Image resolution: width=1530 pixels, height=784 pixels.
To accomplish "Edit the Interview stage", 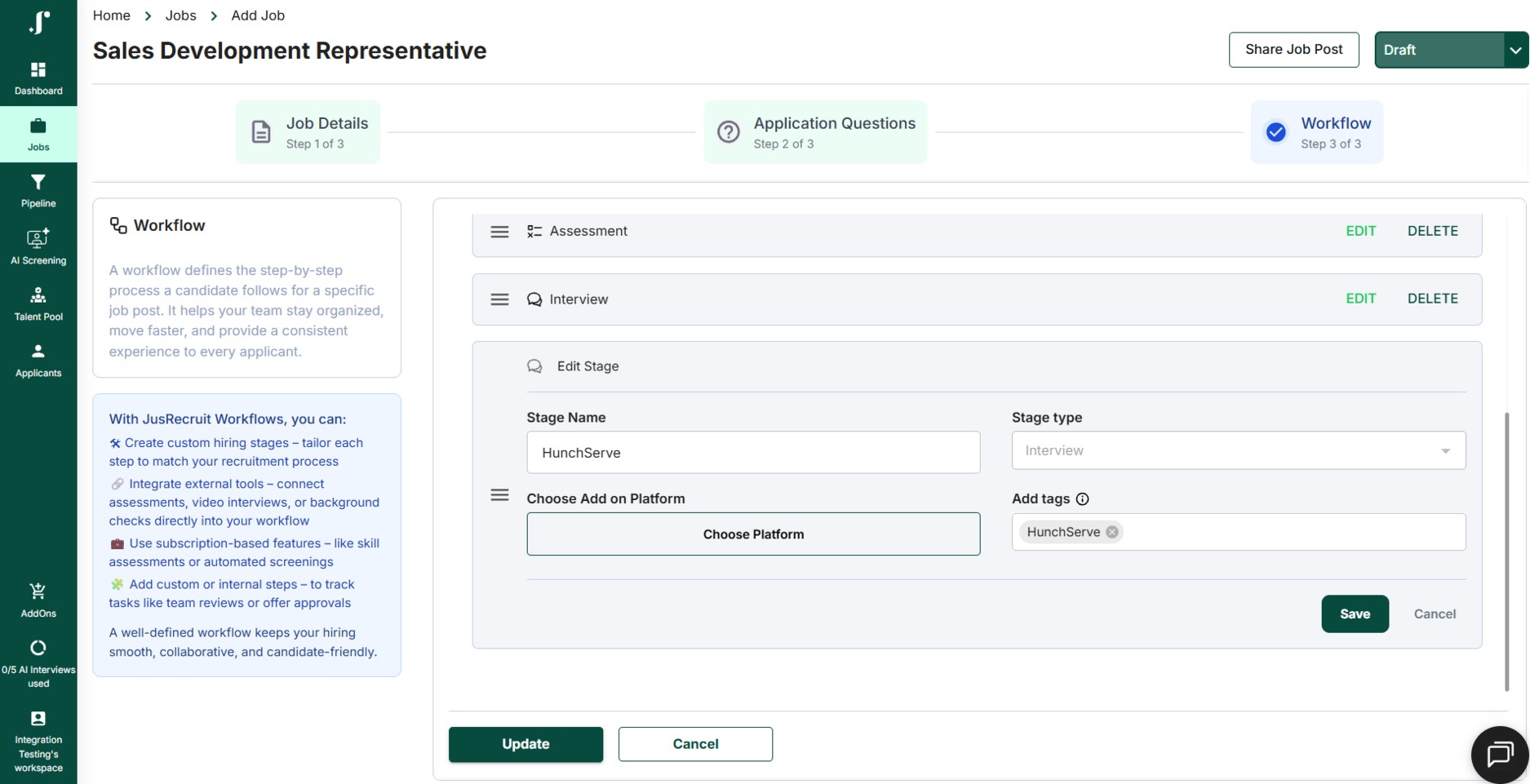I will (1360, 299).
